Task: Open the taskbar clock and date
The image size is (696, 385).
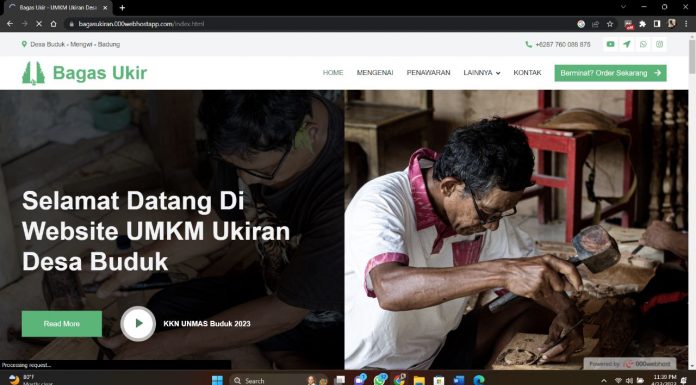Action: tap(664, 380)
